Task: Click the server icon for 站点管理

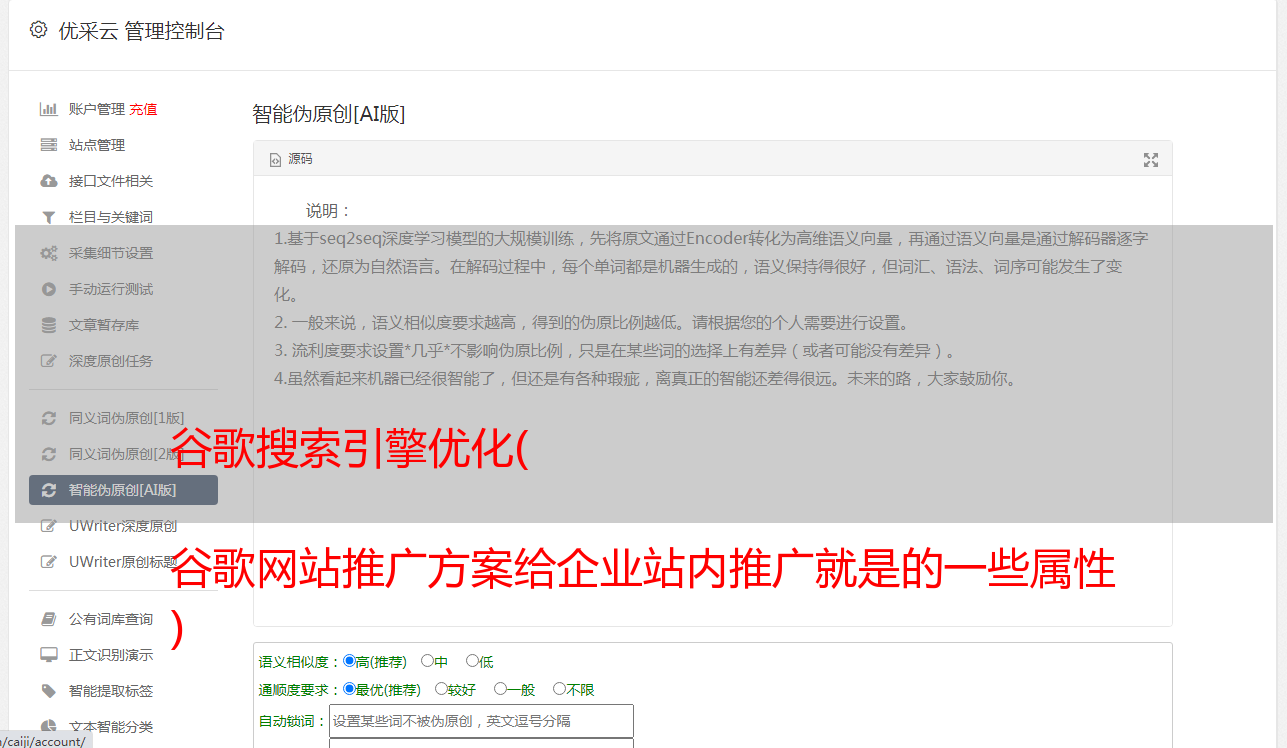Action: click(x=48, y=145)
